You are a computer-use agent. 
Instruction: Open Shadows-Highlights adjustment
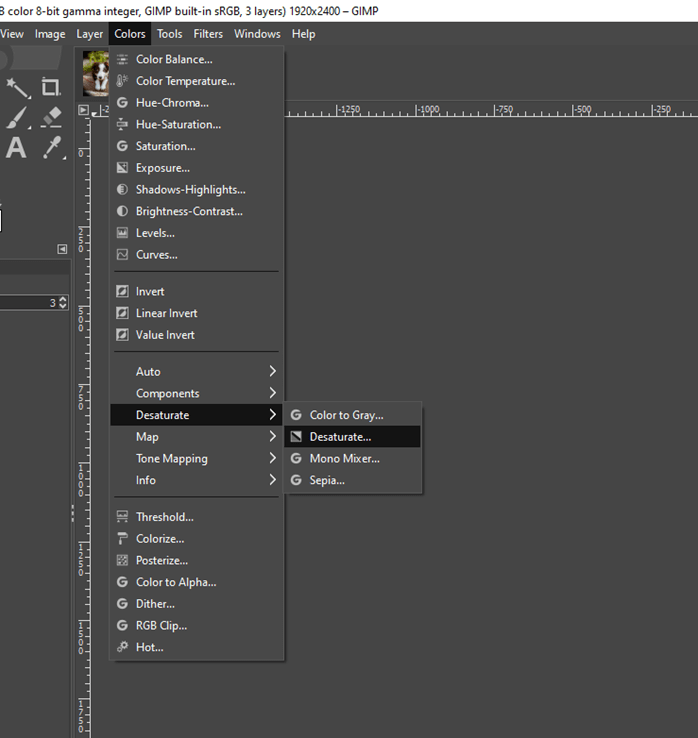[197, 189]
